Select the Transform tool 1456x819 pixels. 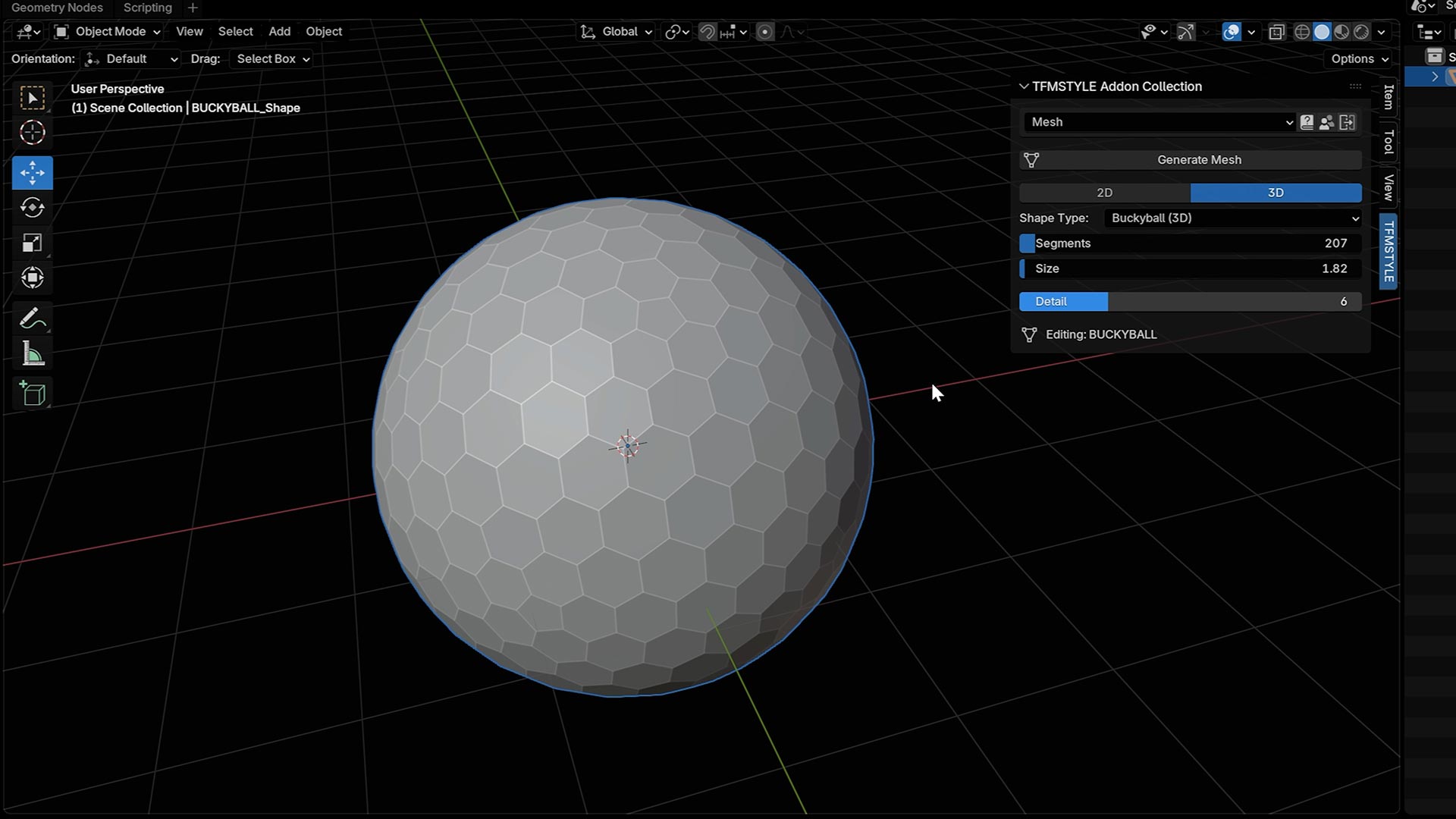pos(32,278)
